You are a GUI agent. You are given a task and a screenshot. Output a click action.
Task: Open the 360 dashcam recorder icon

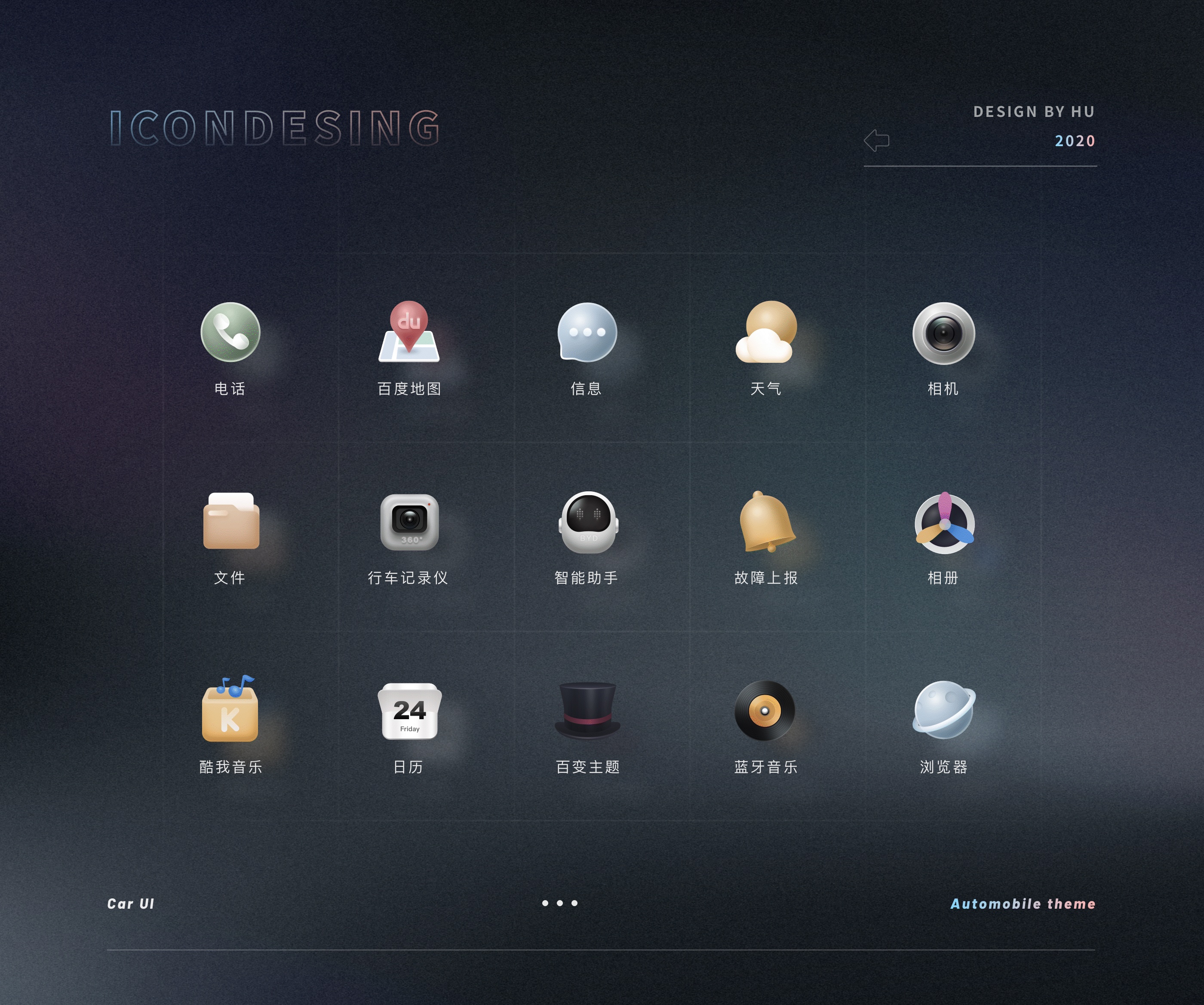[x=409, y=522]
